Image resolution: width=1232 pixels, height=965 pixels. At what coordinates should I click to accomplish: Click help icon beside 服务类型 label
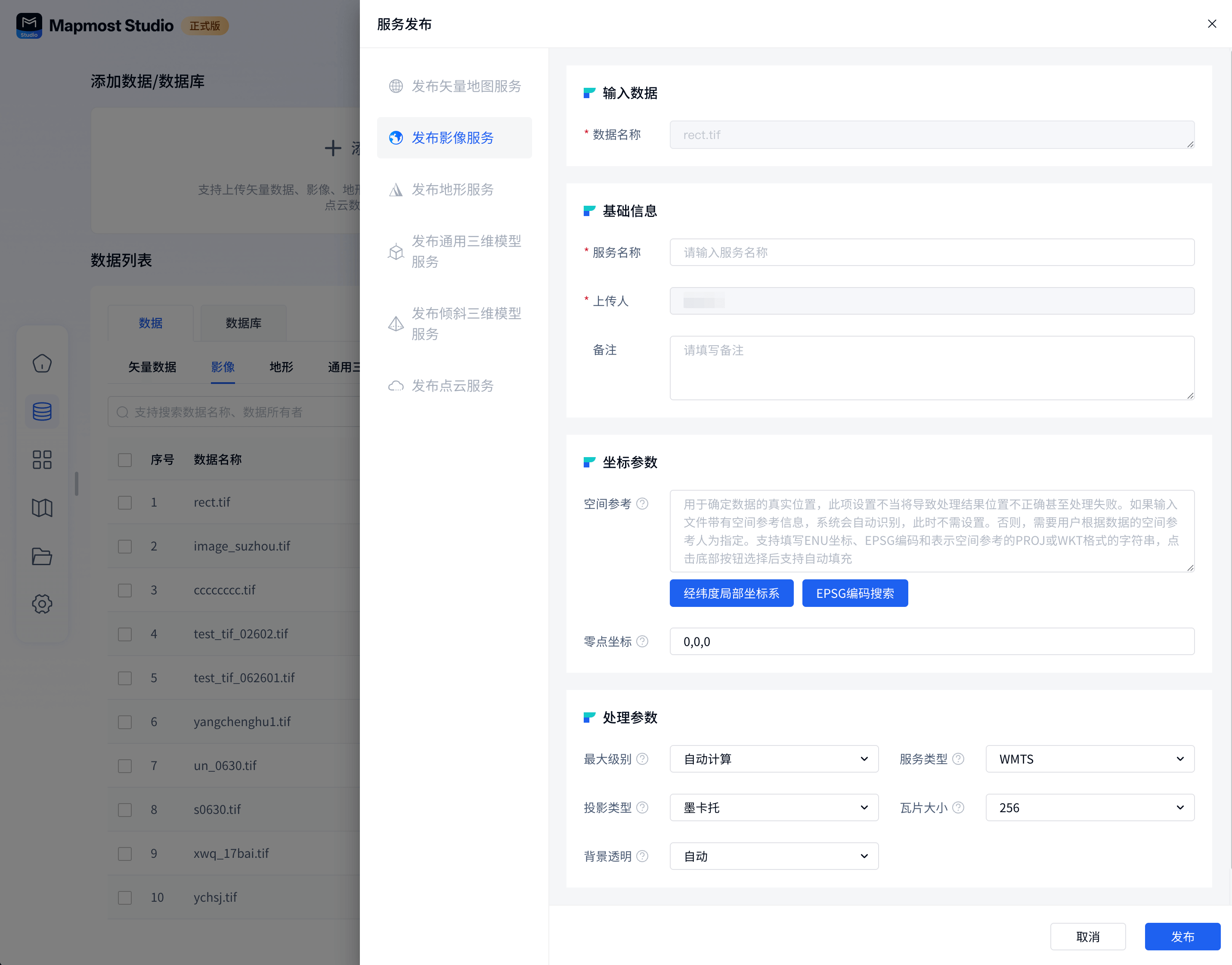tap(958, 759)
